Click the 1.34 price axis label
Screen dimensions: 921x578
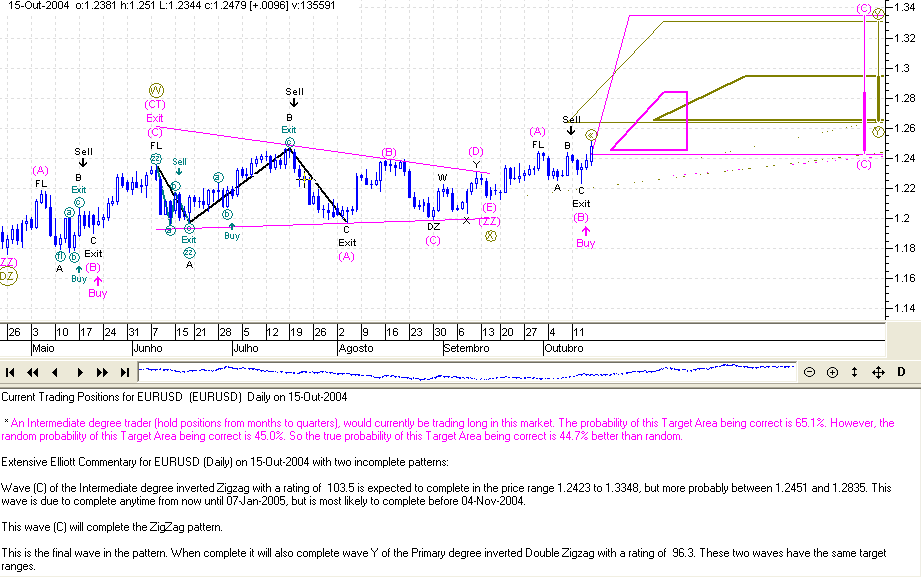905,8
